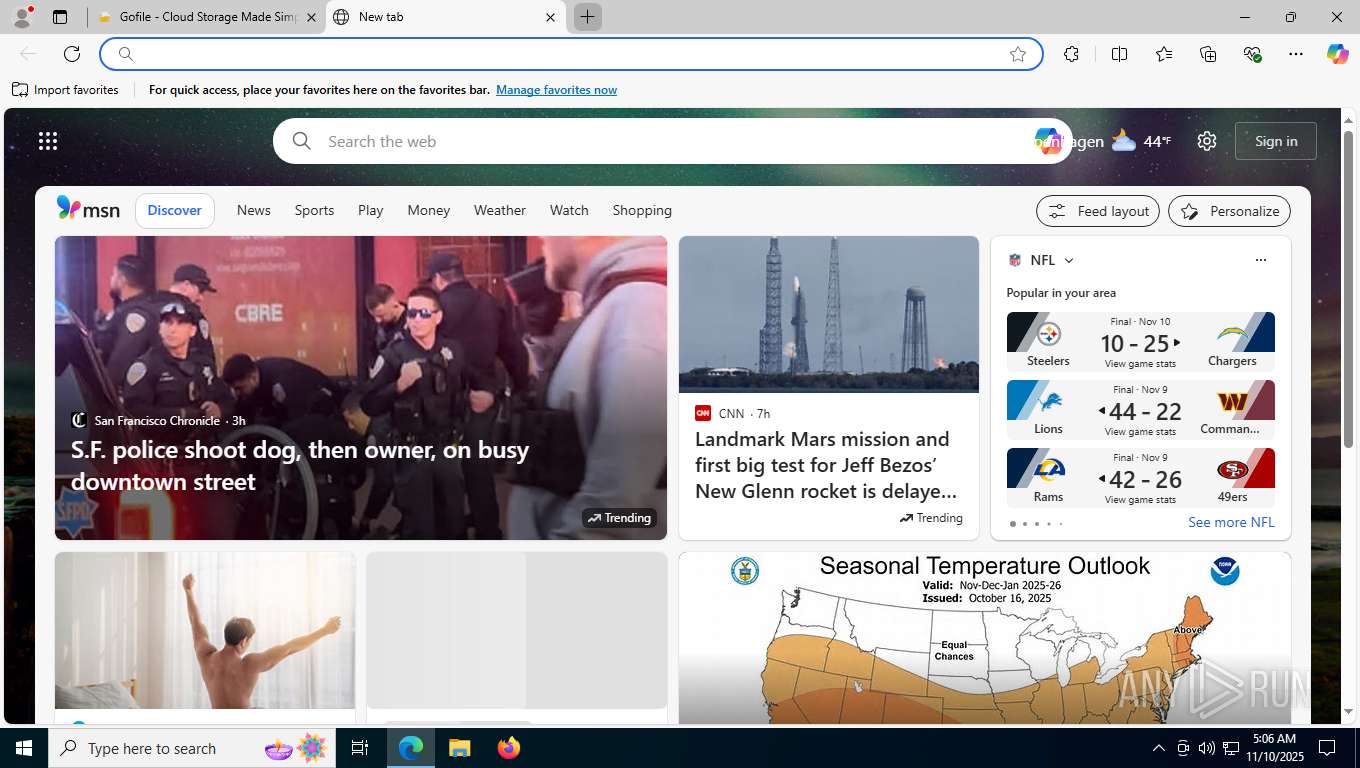The height and width of the screenshot is (768, 1360).
Task: Open the Play tab
Action: tap(371, 210)
